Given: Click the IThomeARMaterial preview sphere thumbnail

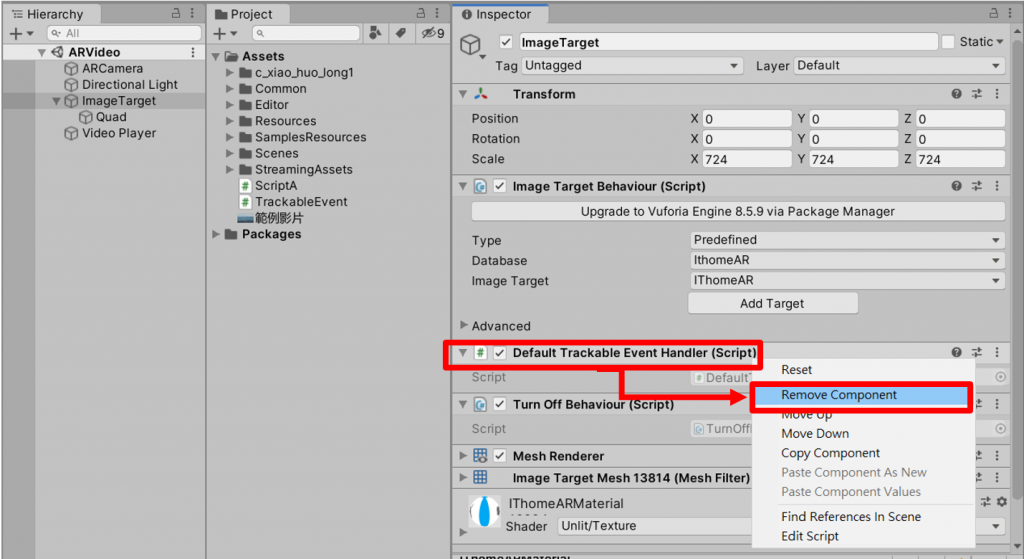Looking at the screenshot, I should [x=485, y=511].
